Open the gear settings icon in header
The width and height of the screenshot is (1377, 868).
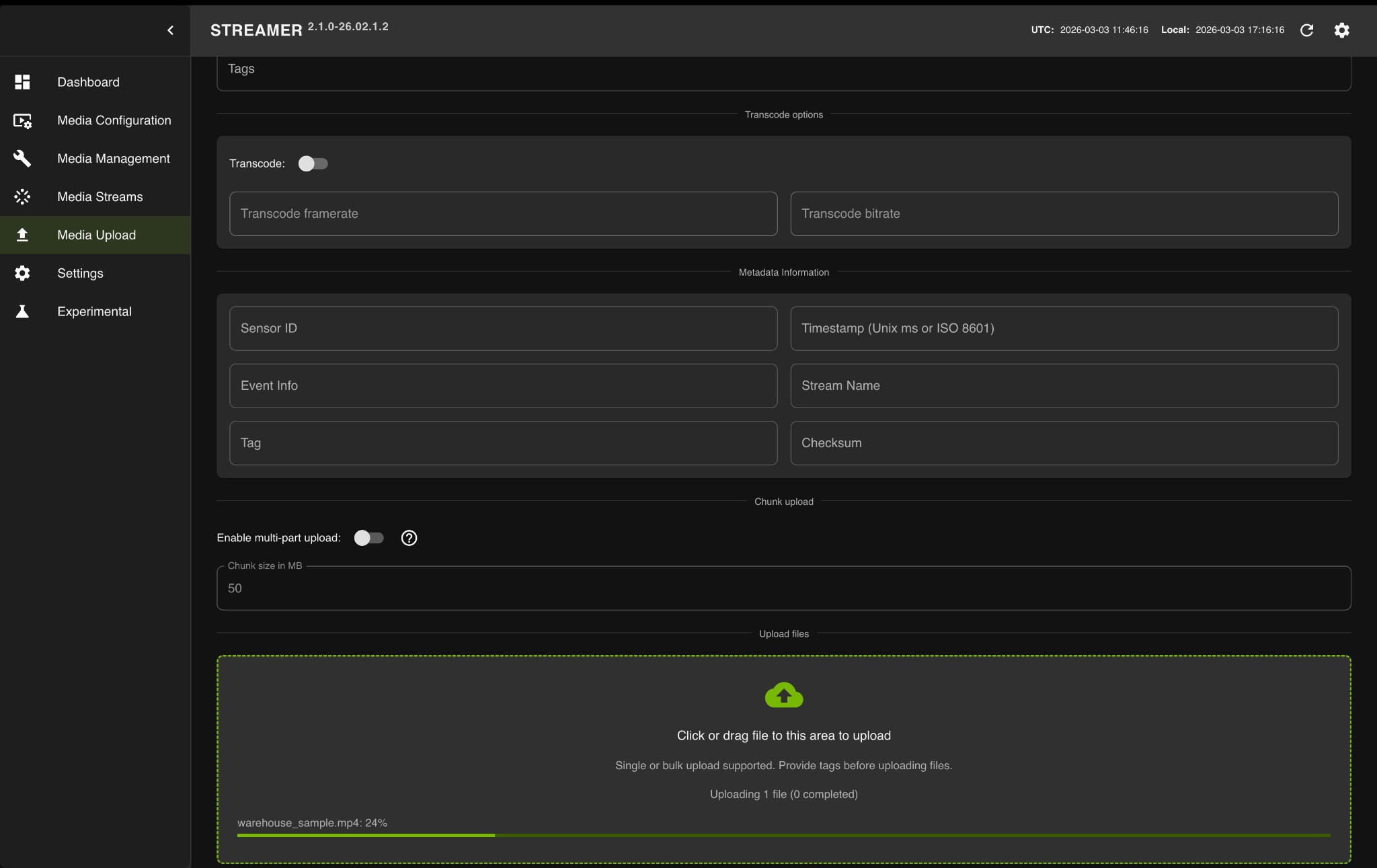coord(1341,30)
